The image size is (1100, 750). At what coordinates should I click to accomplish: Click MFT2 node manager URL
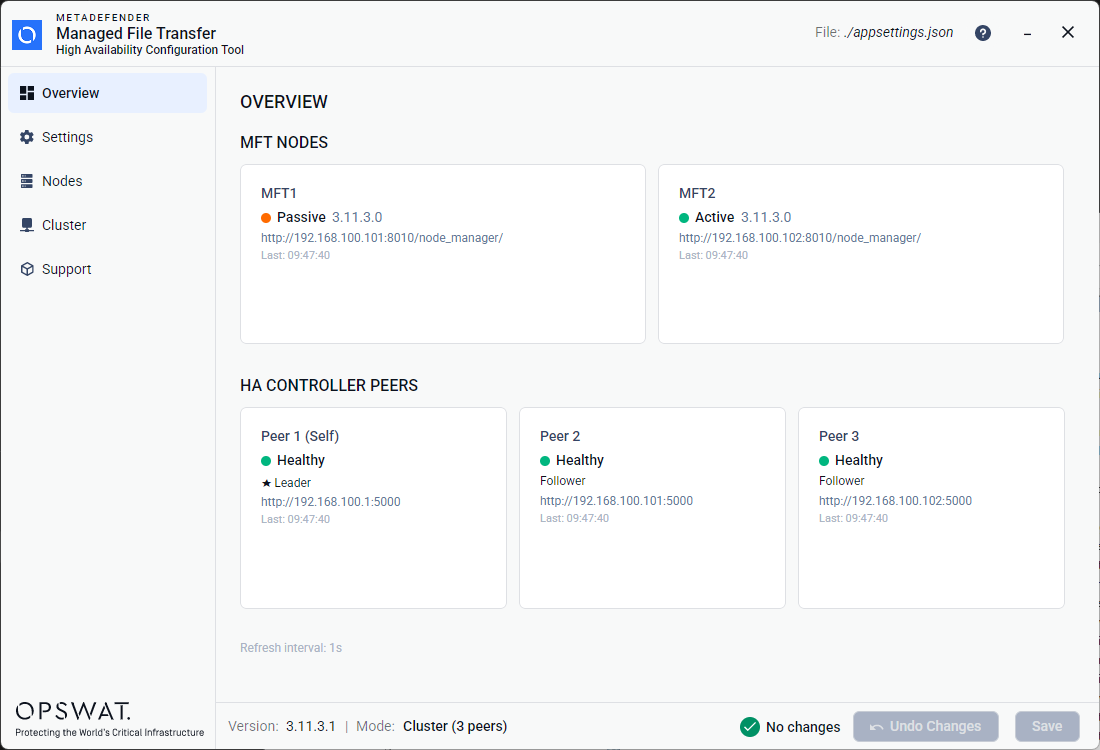[800, 238]
